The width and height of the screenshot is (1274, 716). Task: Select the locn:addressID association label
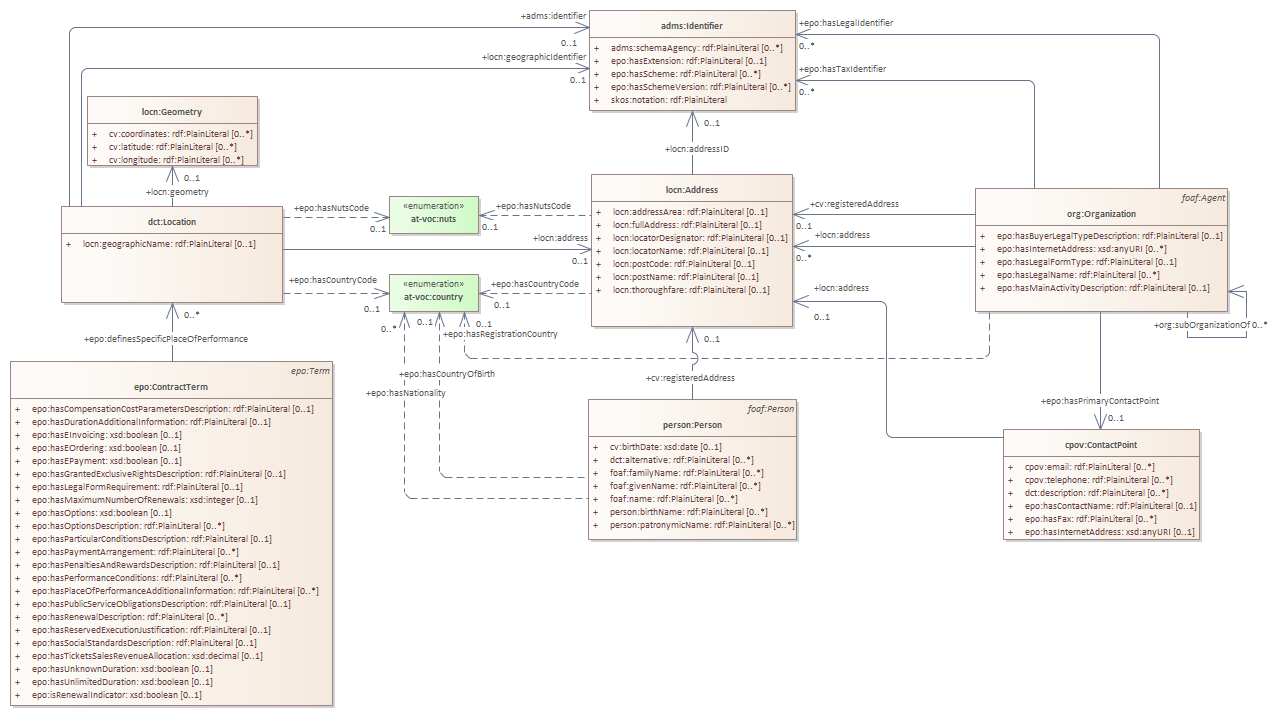point(697,149)
